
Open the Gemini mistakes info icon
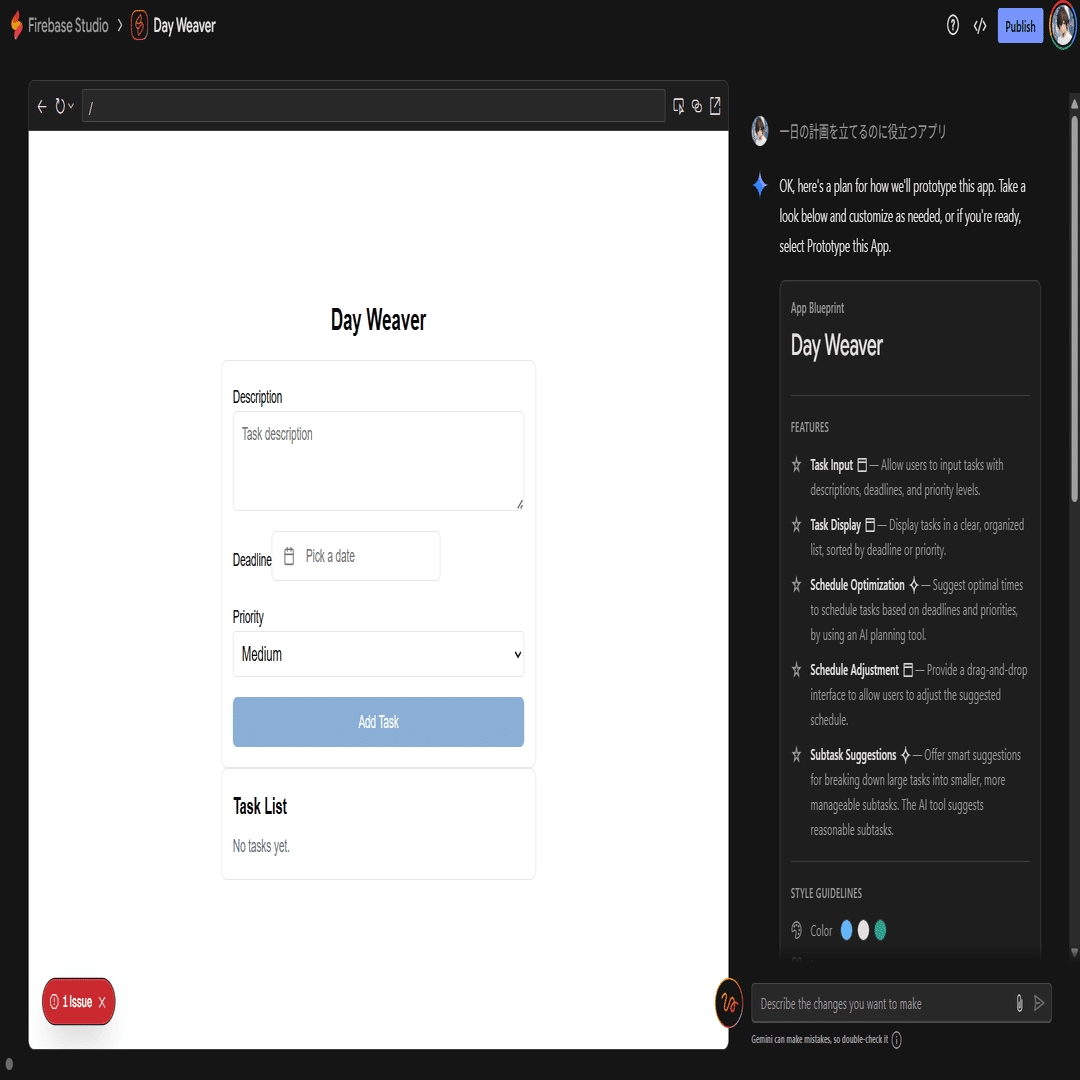(x=896, y=1039)
